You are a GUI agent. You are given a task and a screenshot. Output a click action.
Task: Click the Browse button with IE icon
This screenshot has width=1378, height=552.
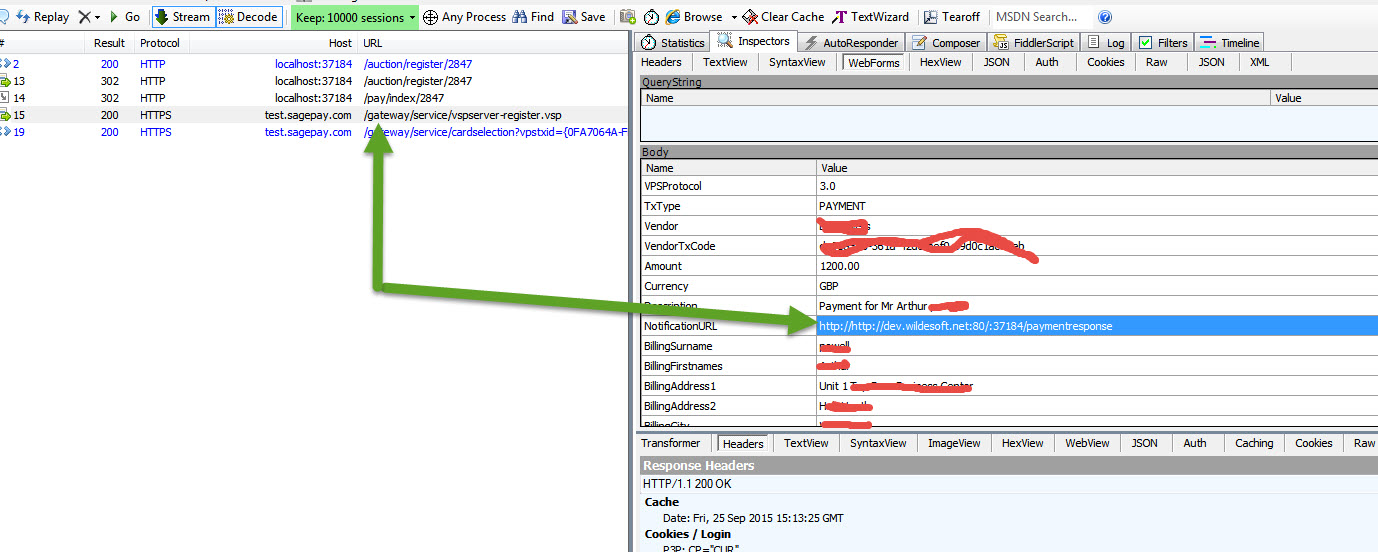tap(694, 17)
